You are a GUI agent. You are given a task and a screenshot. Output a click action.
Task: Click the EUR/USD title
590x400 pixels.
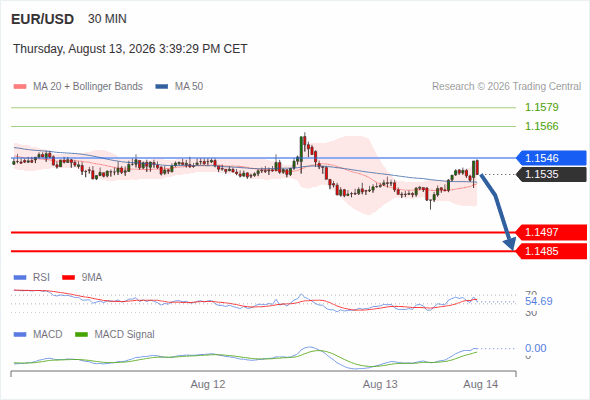42,19
